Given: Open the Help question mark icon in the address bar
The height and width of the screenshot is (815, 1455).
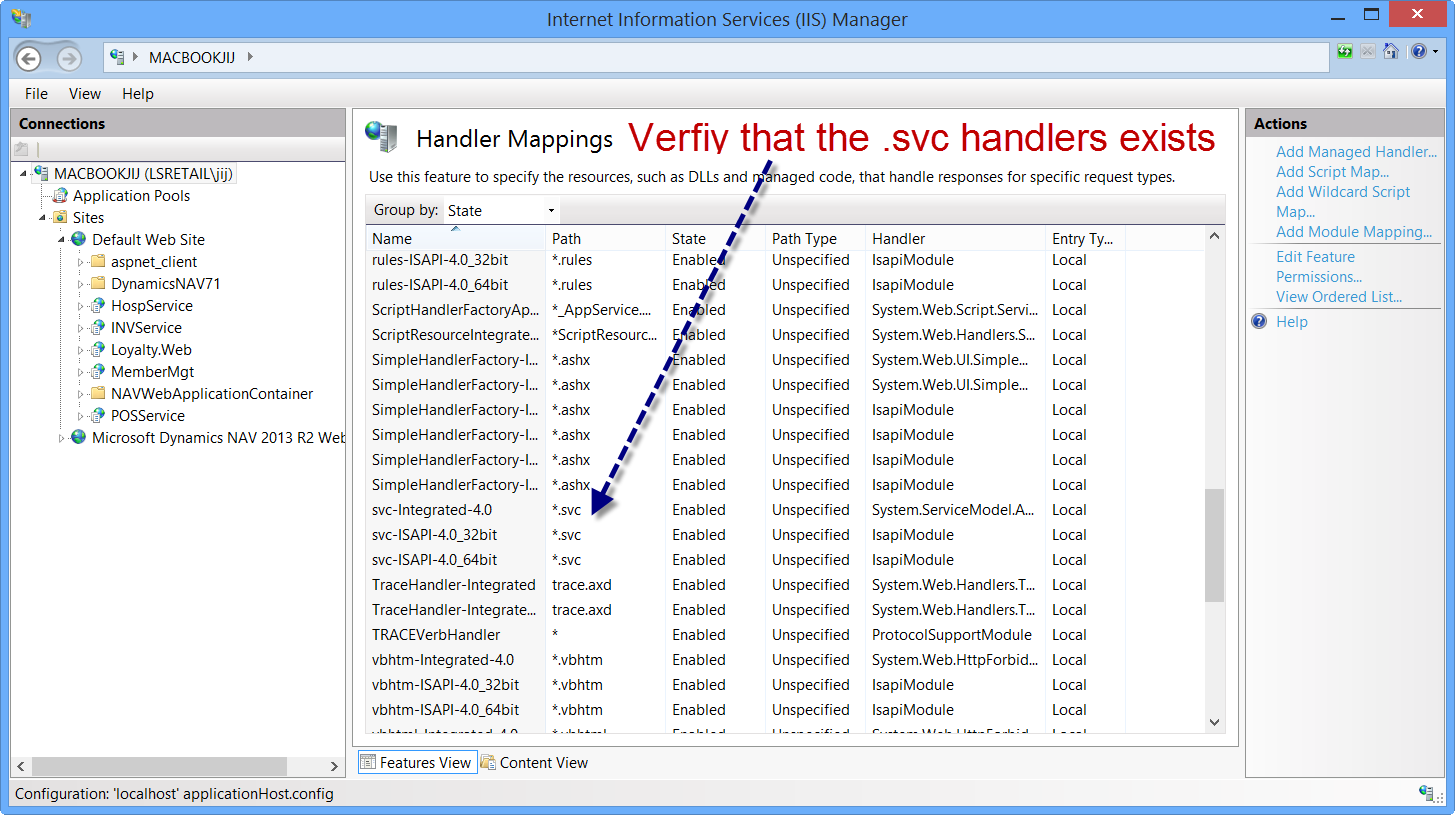Looking at the screenshot, I should pyautogui.click(x=1418, y=52).
